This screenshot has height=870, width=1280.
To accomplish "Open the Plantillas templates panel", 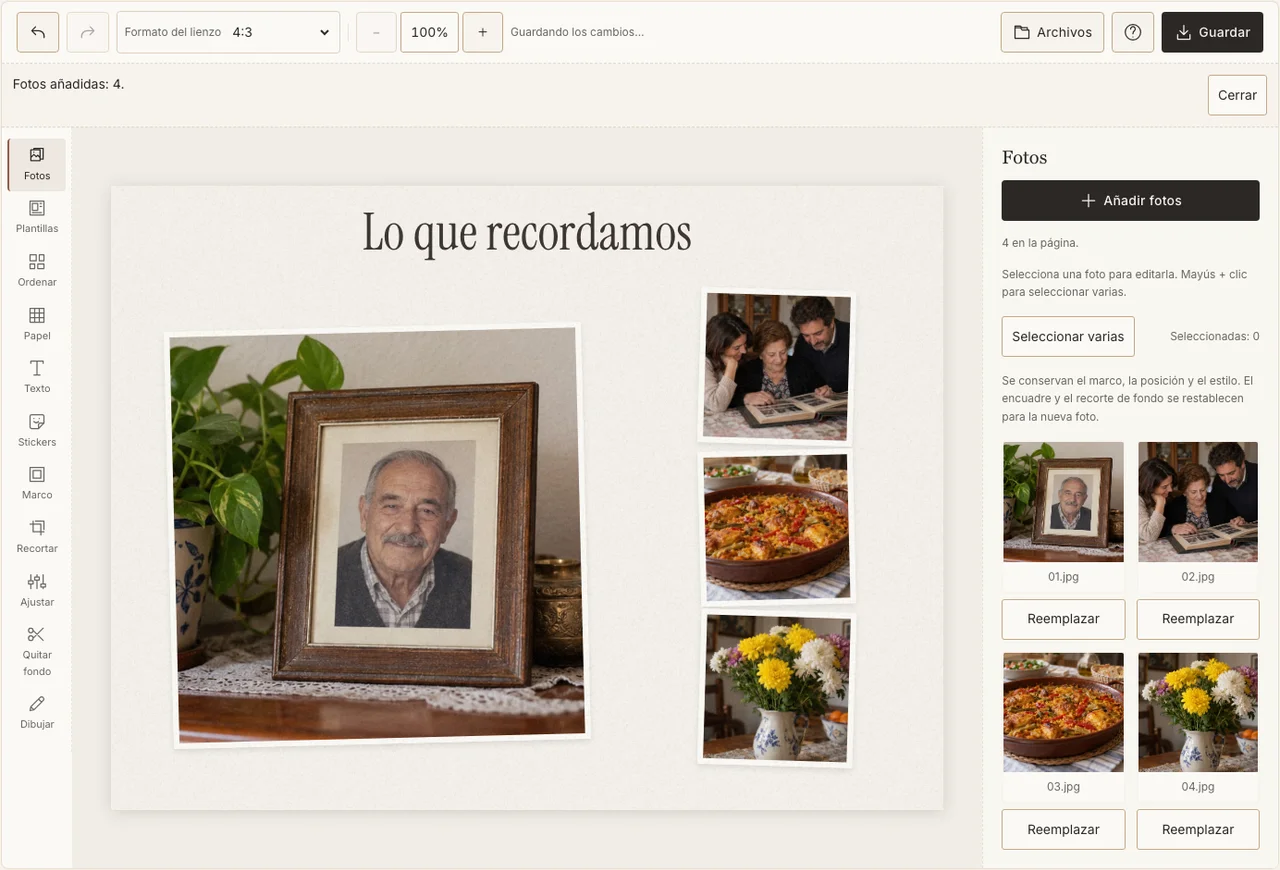I will click(x=37, y=218).
